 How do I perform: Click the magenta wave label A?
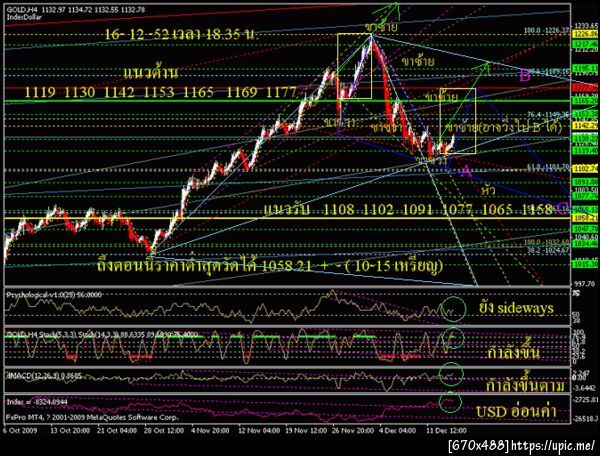(x=465, y=171)
